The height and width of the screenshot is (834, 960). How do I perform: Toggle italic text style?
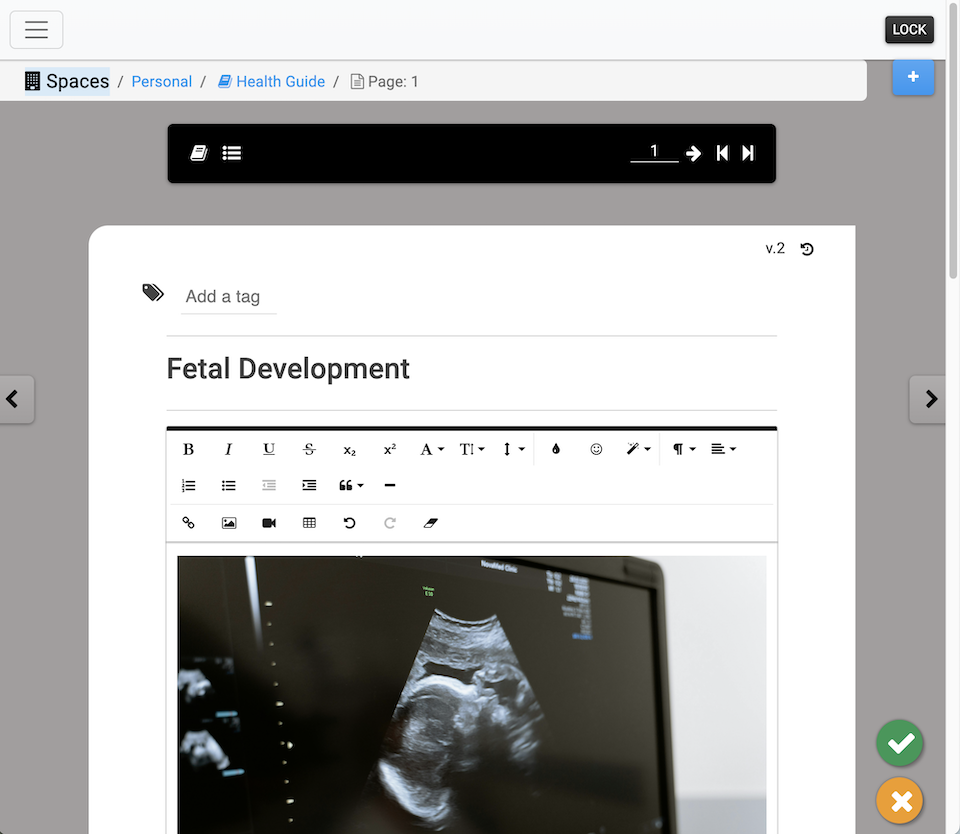pos(228,449)
